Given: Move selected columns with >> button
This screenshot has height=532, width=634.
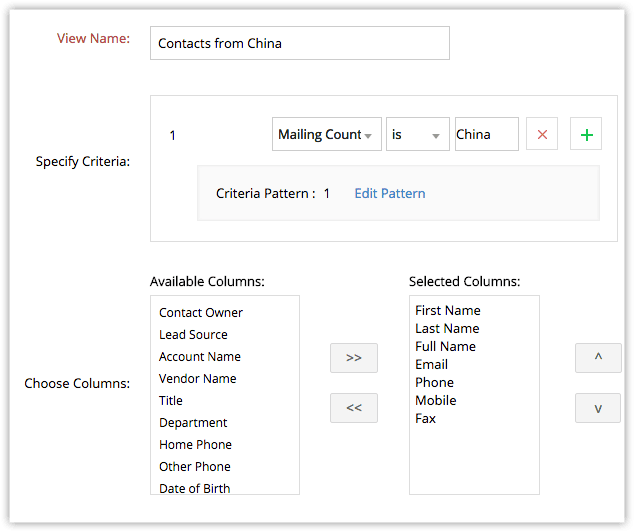Looking at the screenshot, I should click(354, 357).
